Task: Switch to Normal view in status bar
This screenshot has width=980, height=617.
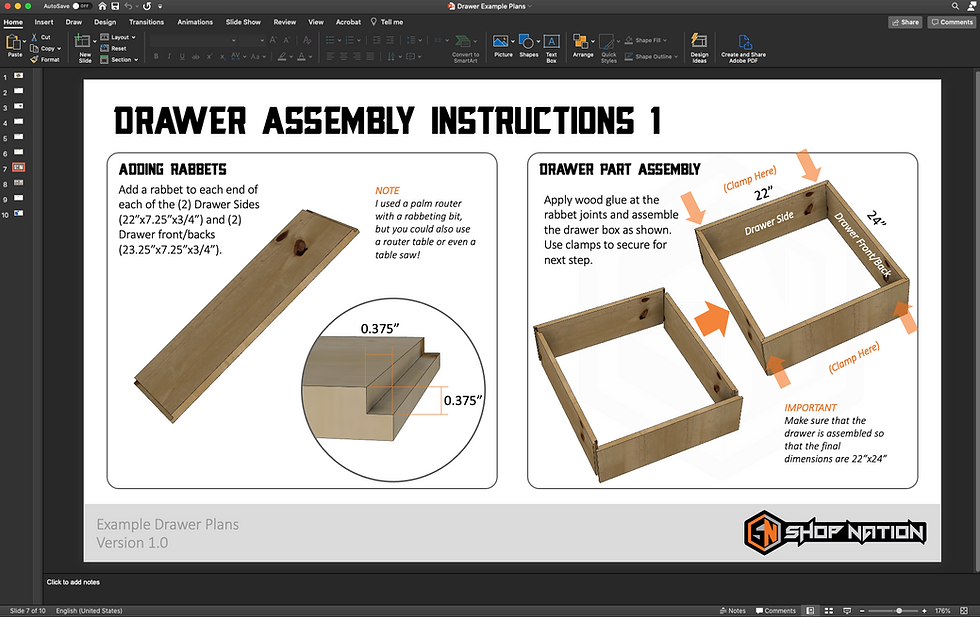Action: (x=811, y=611)
